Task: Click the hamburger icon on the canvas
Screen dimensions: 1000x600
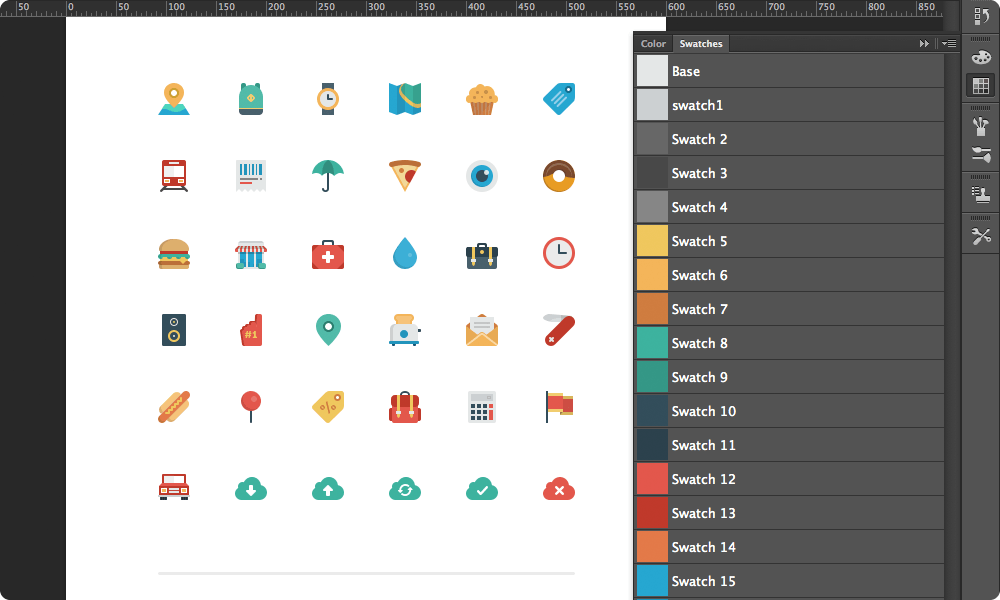Action: (x=174, y=254)
